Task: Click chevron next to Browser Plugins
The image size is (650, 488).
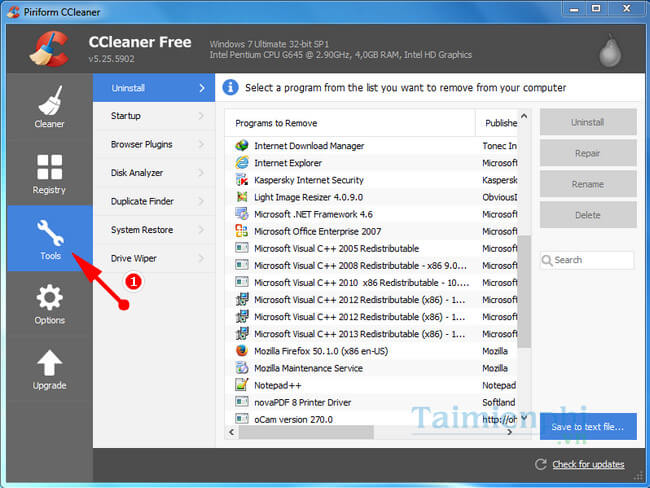Action: point(201,144)
